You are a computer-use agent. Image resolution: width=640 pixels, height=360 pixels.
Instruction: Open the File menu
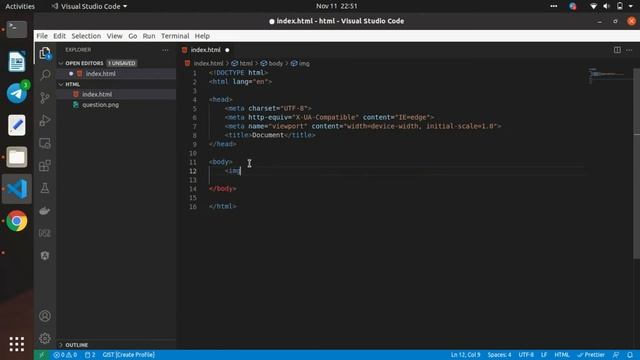coord(42,36)
